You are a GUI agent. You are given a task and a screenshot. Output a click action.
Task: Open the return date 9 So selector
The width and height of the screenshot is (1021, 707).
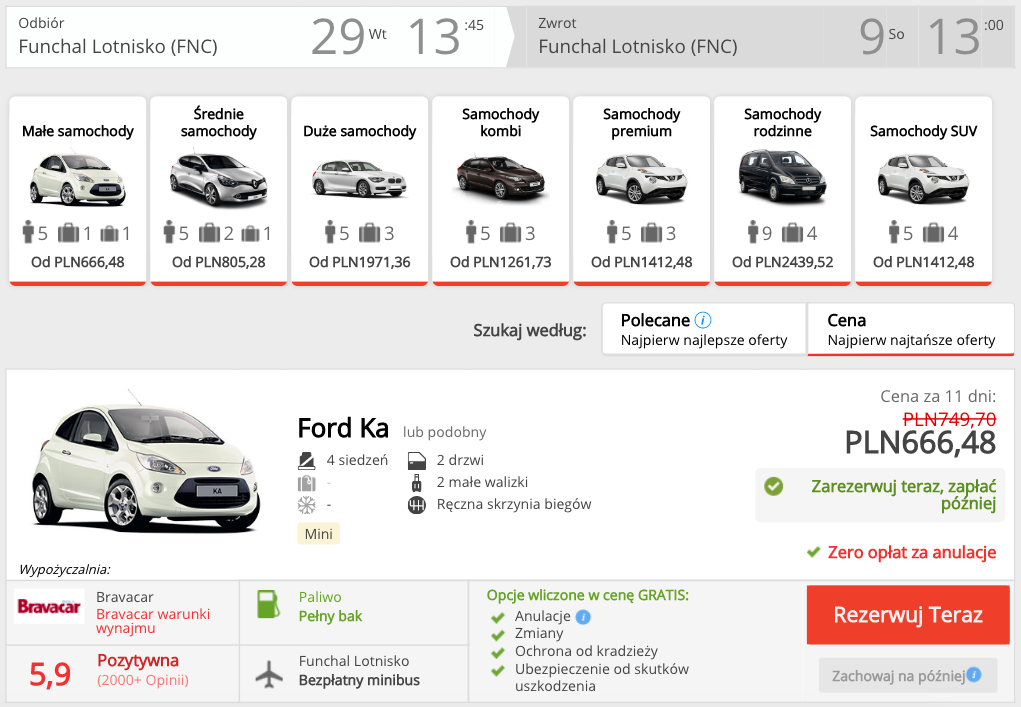coord(882,36)
